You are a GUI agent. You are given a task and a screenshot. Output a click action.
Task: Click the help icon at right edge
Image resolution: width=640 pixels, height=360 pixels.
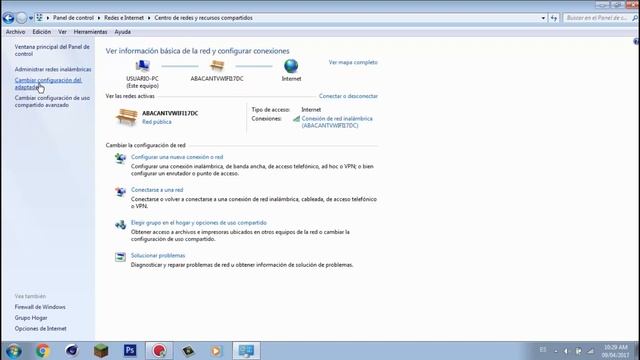(x=636, y=41)
